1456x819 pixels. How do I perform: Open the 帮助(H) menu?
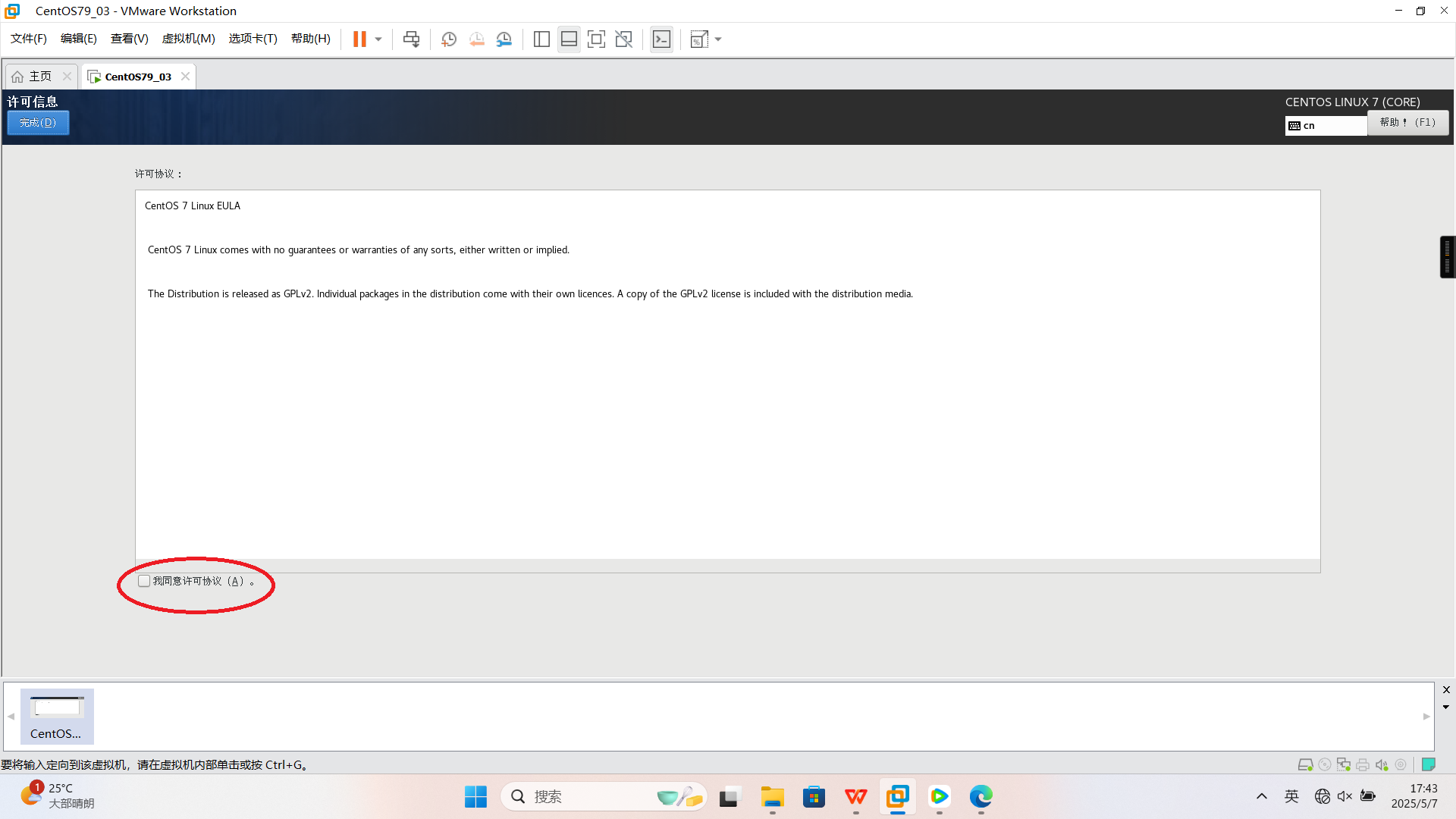pos(311,39)
